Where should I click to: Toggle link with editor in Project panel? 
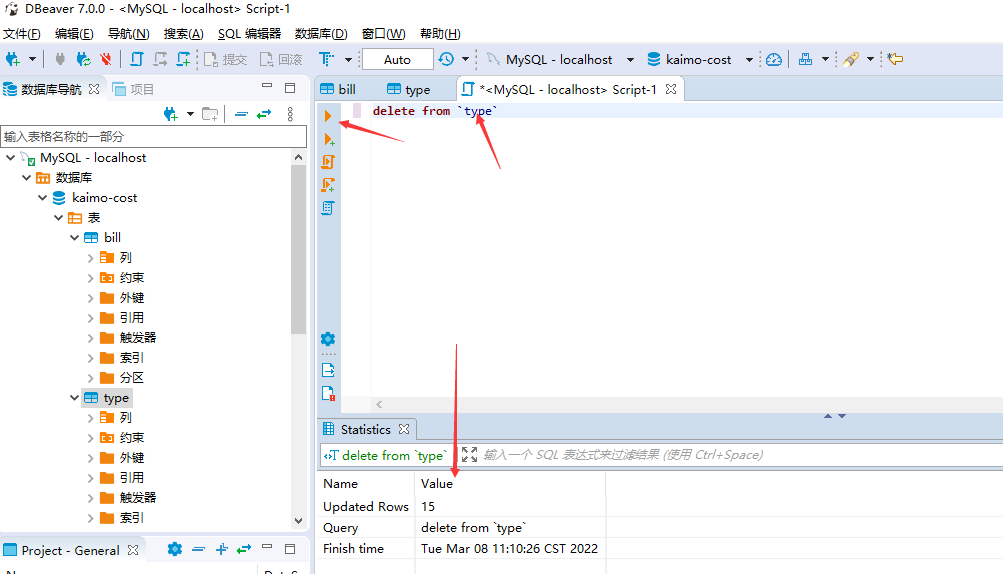click(x=244, y=549)
